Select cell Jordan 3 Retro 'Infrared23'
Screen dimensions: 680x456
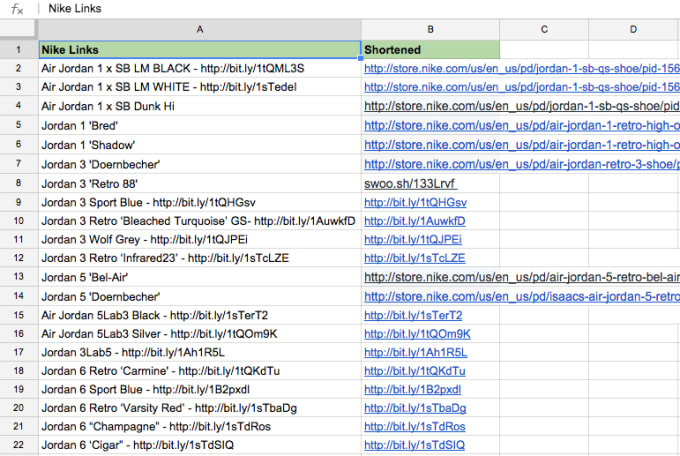click(199, 258)
